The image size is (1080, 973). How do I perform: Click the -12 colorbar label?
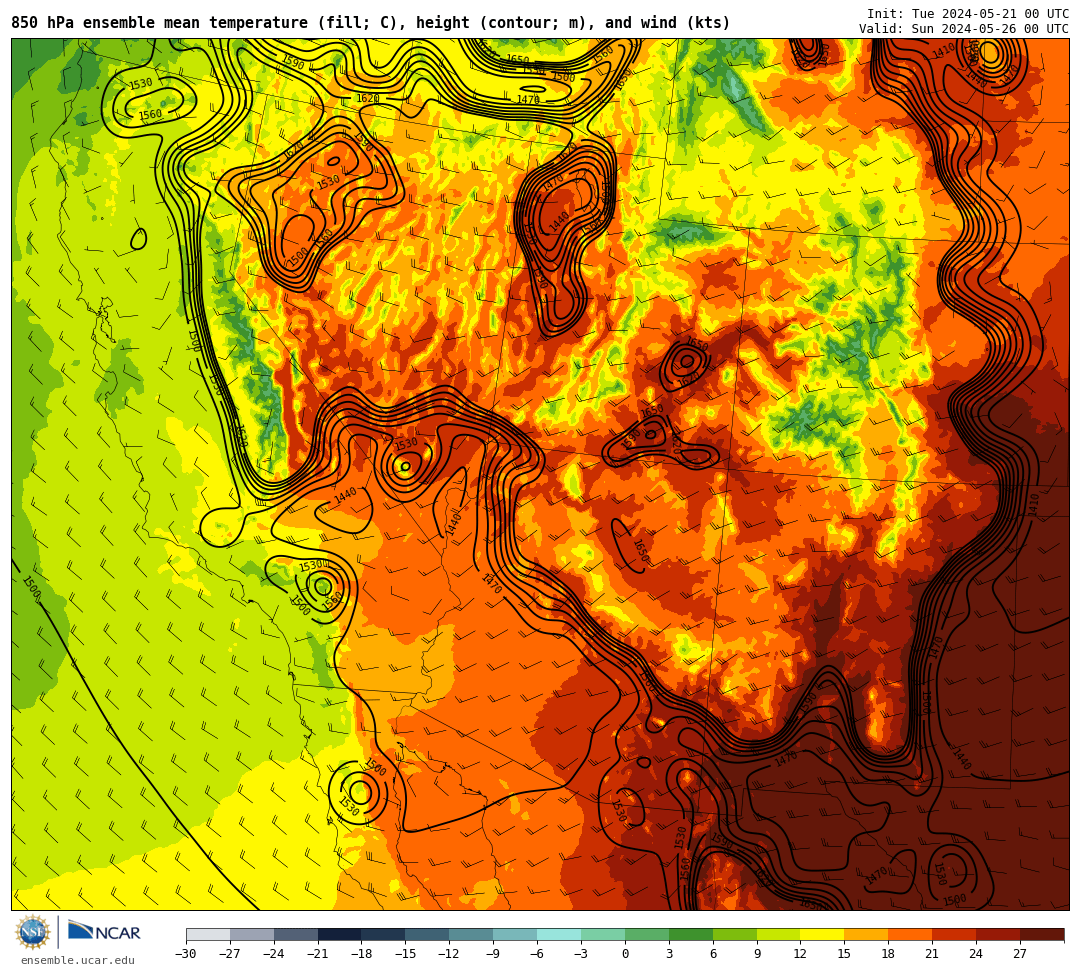pyautogui.click(x=450, y=954)
